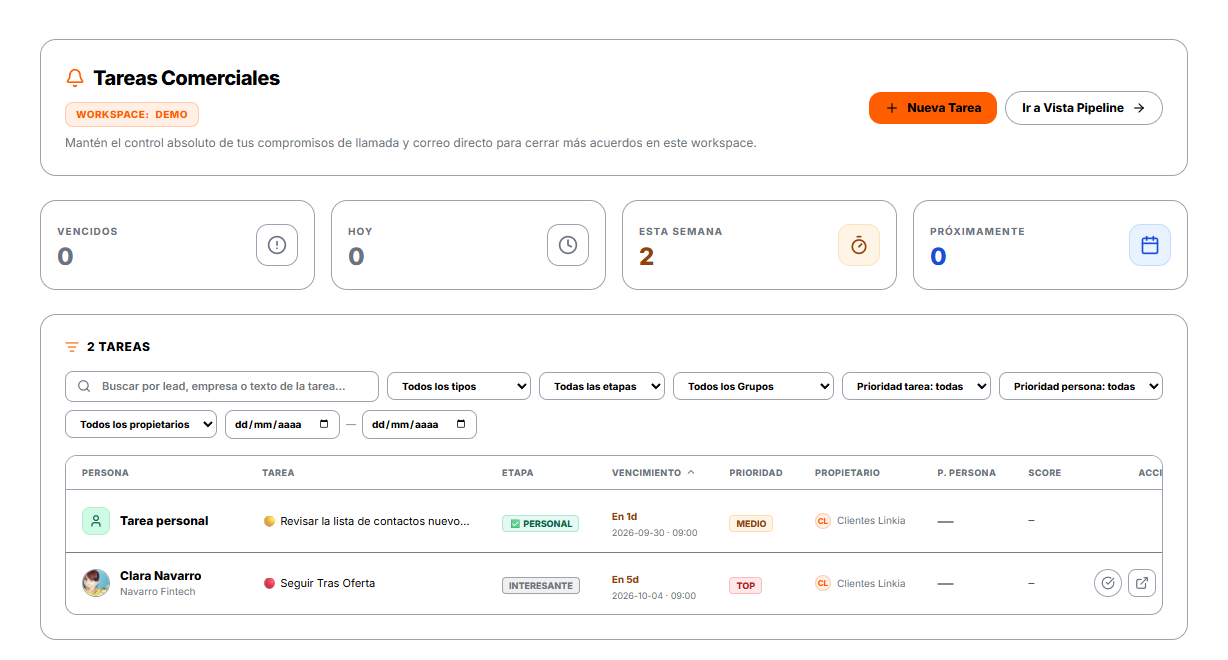Select the Hoy summary card
Screen dimensions: 1228x660
468,245
